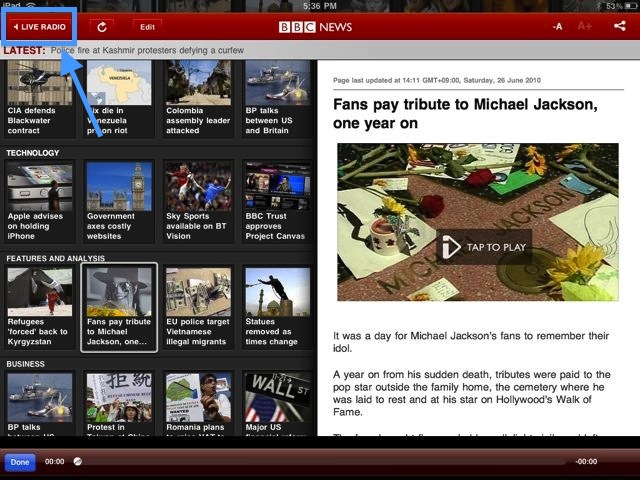Image resolution: width=640 pixels, height=480 pixels.
Task: Open BP talks story in top row
Action: 278,98
